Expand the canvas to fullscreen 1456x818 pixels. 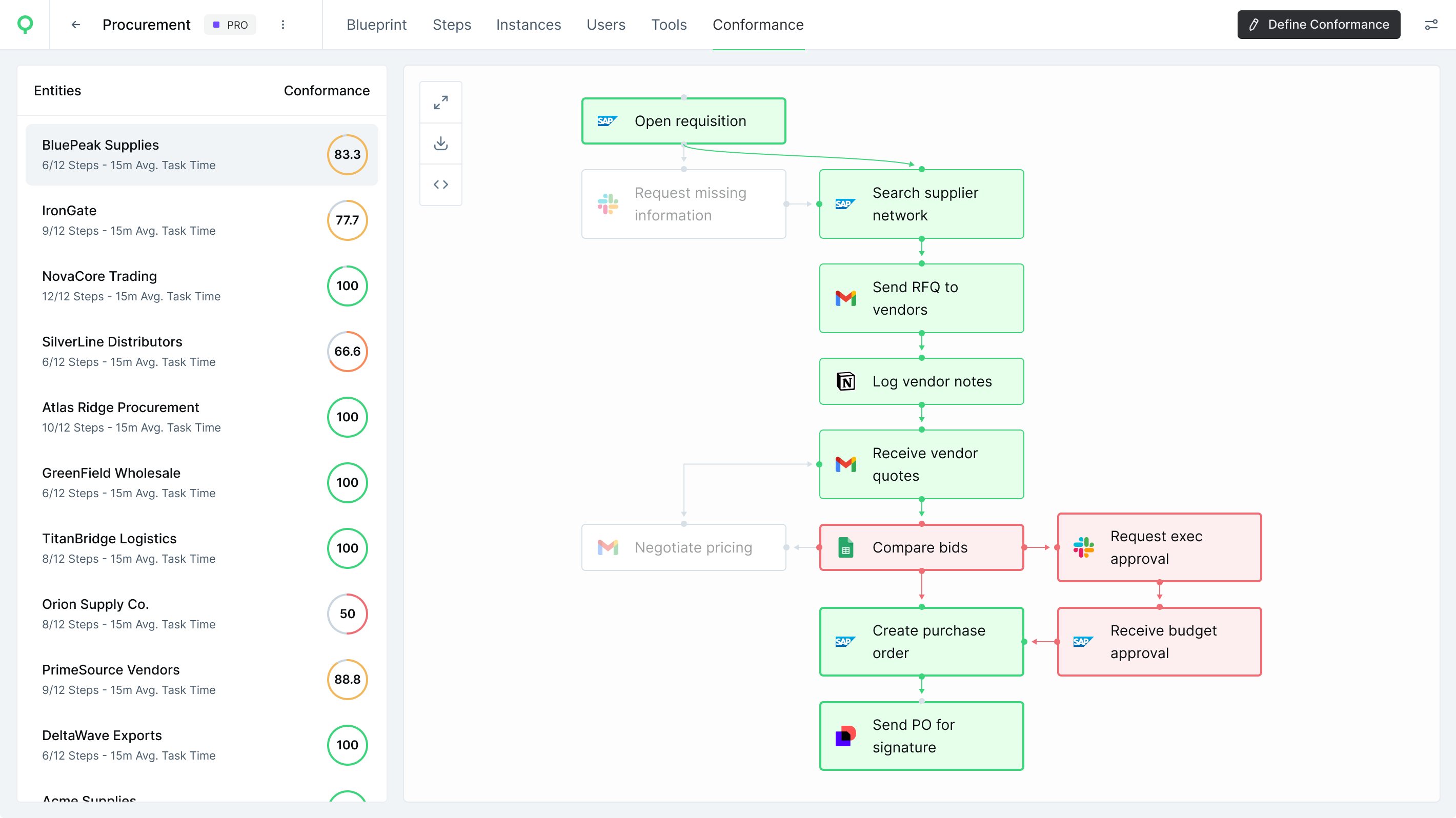441,101
